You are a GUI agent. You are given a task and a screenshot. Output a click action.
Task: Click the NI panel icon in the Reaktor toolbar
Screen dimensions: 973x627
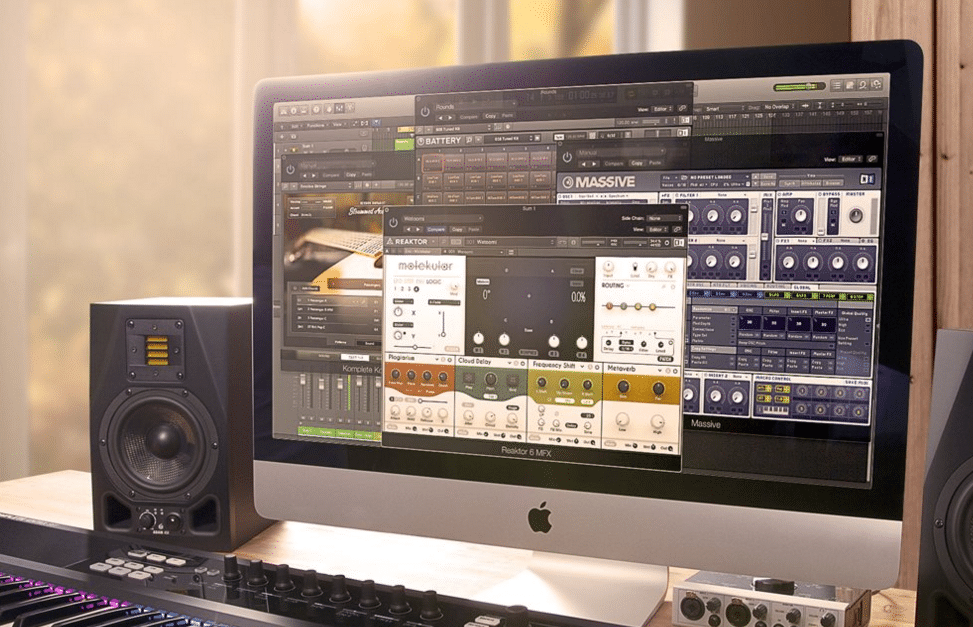click(679, 242)
